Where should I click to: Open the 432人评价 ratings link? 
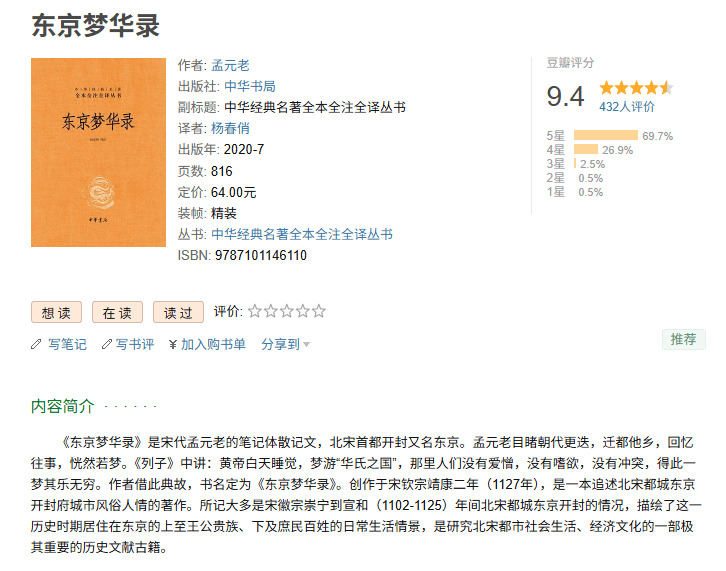click(x=627, y=106)
